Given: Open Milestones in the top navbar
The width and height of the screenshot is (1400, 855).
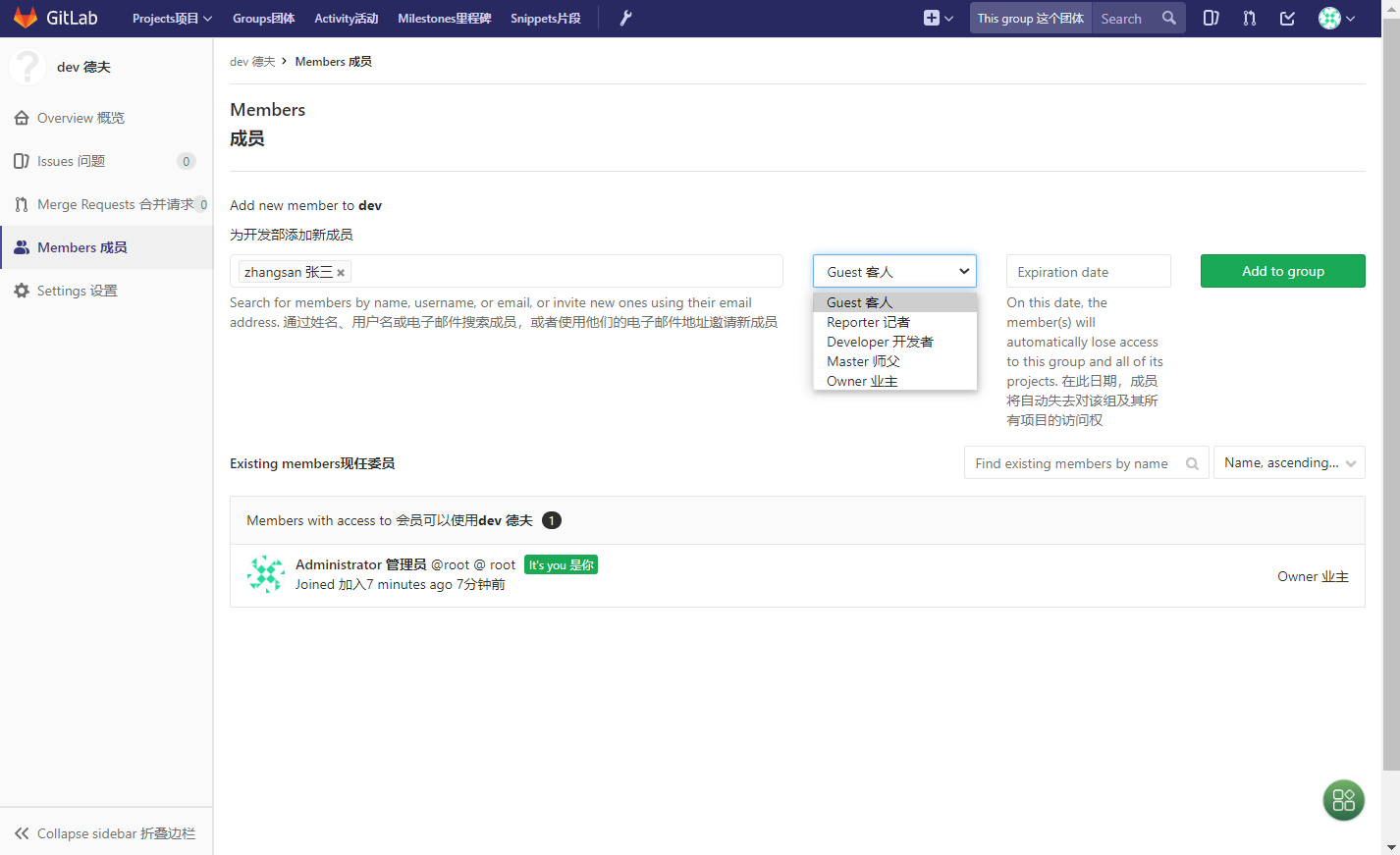Looking at the screenshot, I should [x=444, y=18].
